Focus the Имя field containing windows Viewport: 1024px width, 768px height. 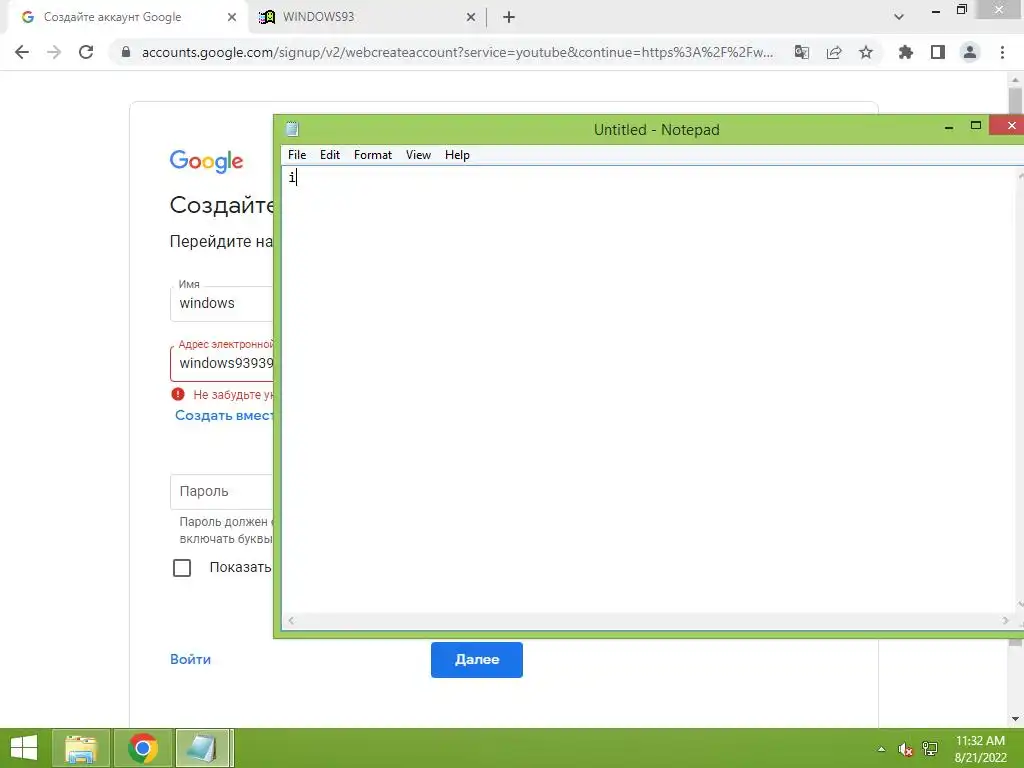pos(221,303)
